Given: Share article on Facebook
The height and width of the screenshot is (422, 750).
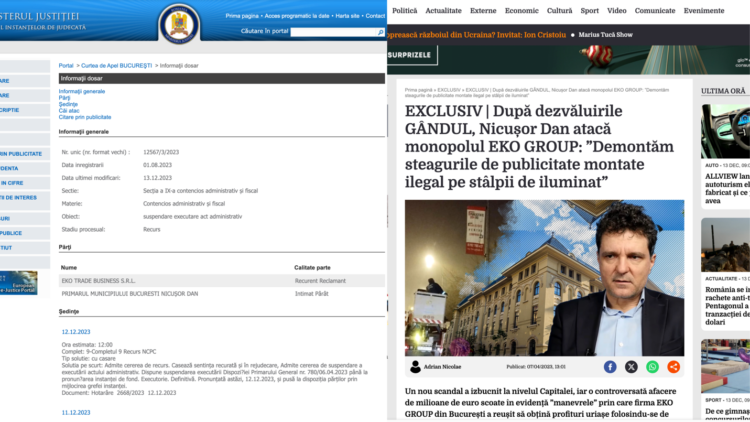Looking at the screenshot, I should coord(610,366).
